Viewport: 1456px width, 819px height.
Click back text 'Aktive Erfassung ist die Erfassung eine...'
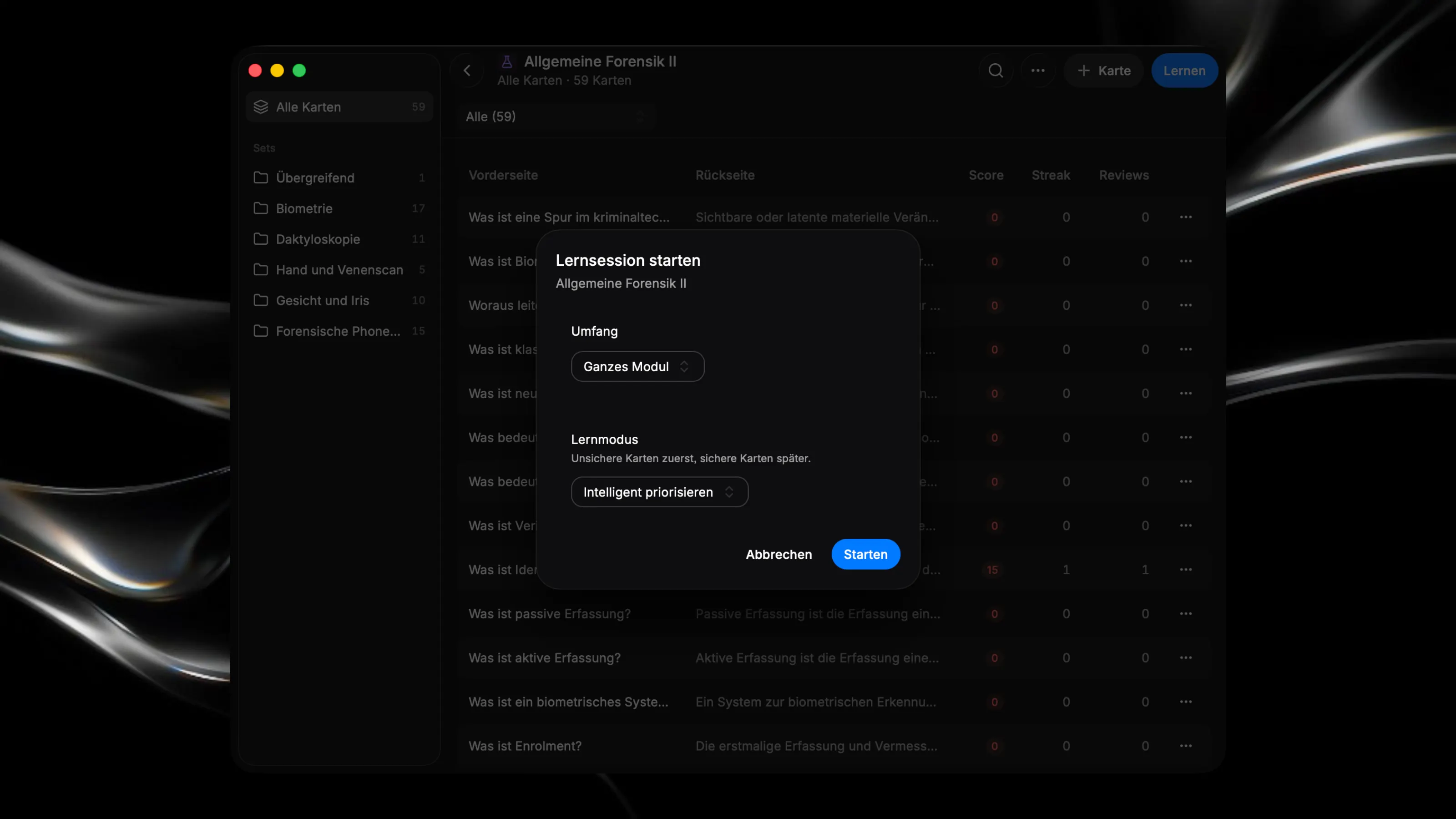click(x=817, y=658)
